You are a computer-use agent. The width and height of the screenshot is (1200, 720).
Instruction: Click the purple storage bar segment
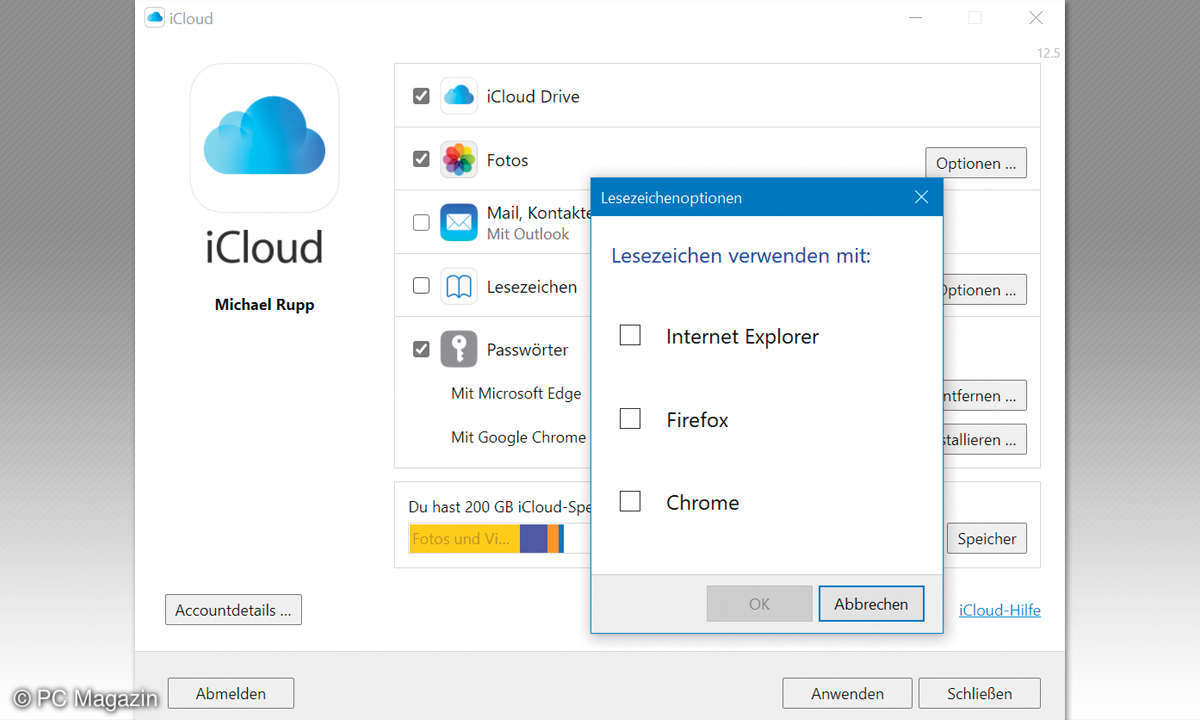pyautogui.click(x=533, y=538)
